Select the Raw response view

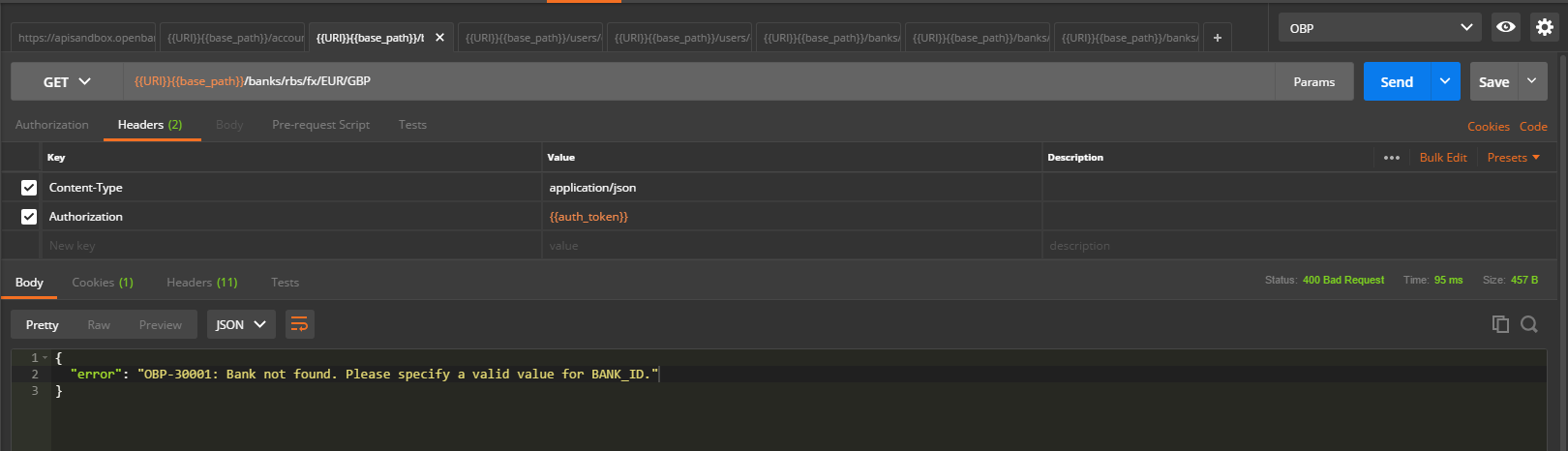[x=99, y=325]
